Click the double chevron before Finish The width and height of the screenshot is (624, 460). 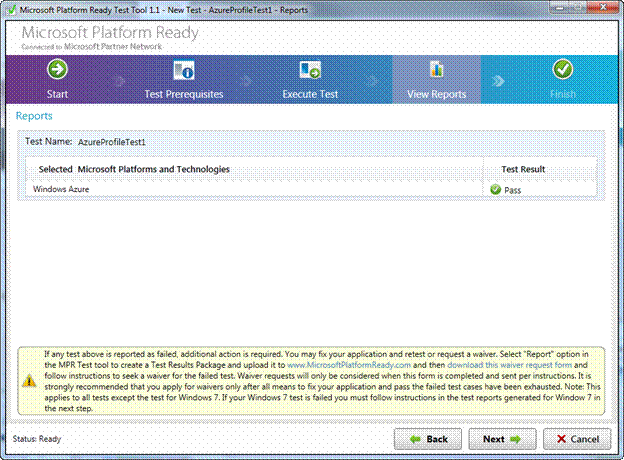(498, 81)
